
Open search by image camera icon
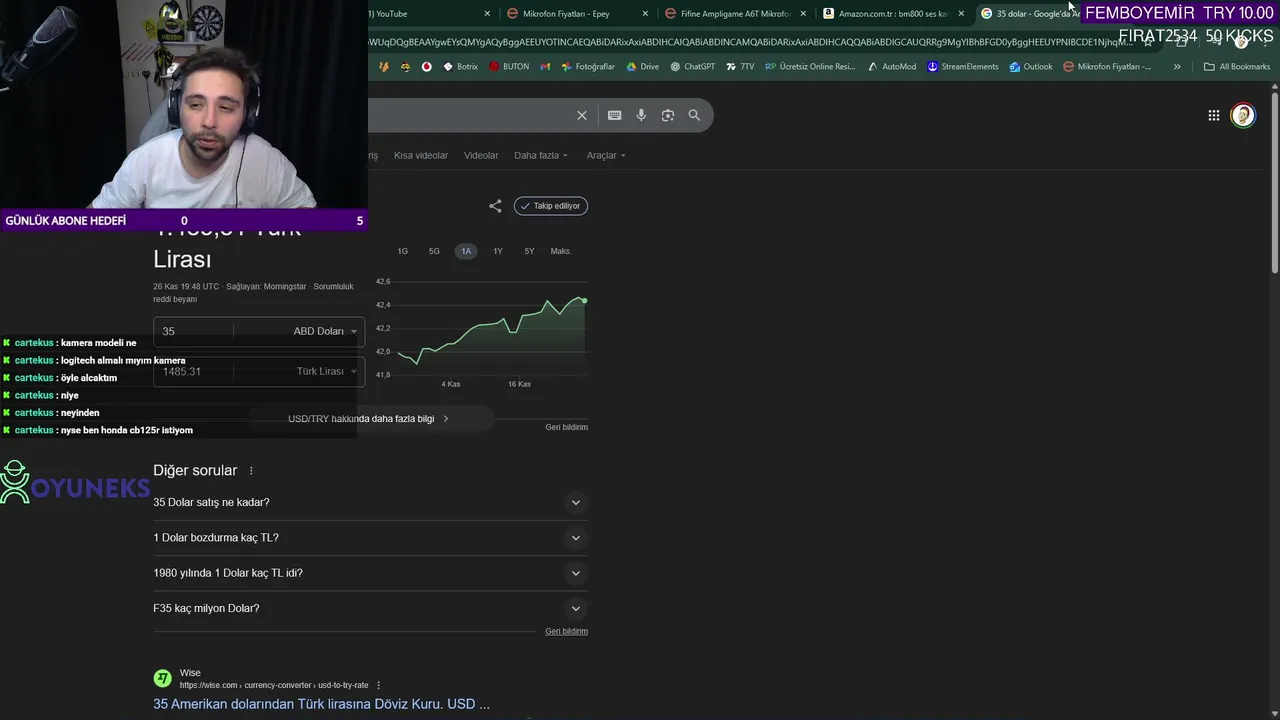pyautogui.click(x=668, y=115)
